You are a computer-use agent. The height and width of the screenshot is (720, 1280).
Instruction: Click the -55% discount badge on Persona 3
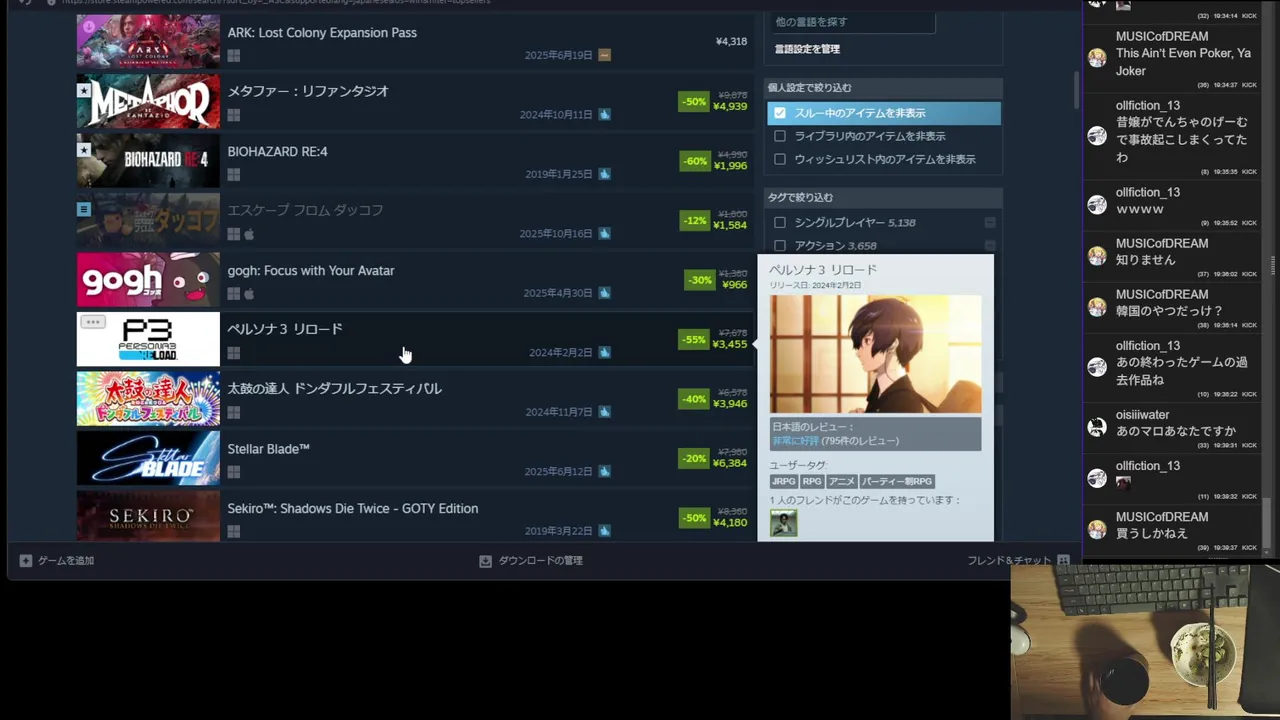[x=693, y=340]
